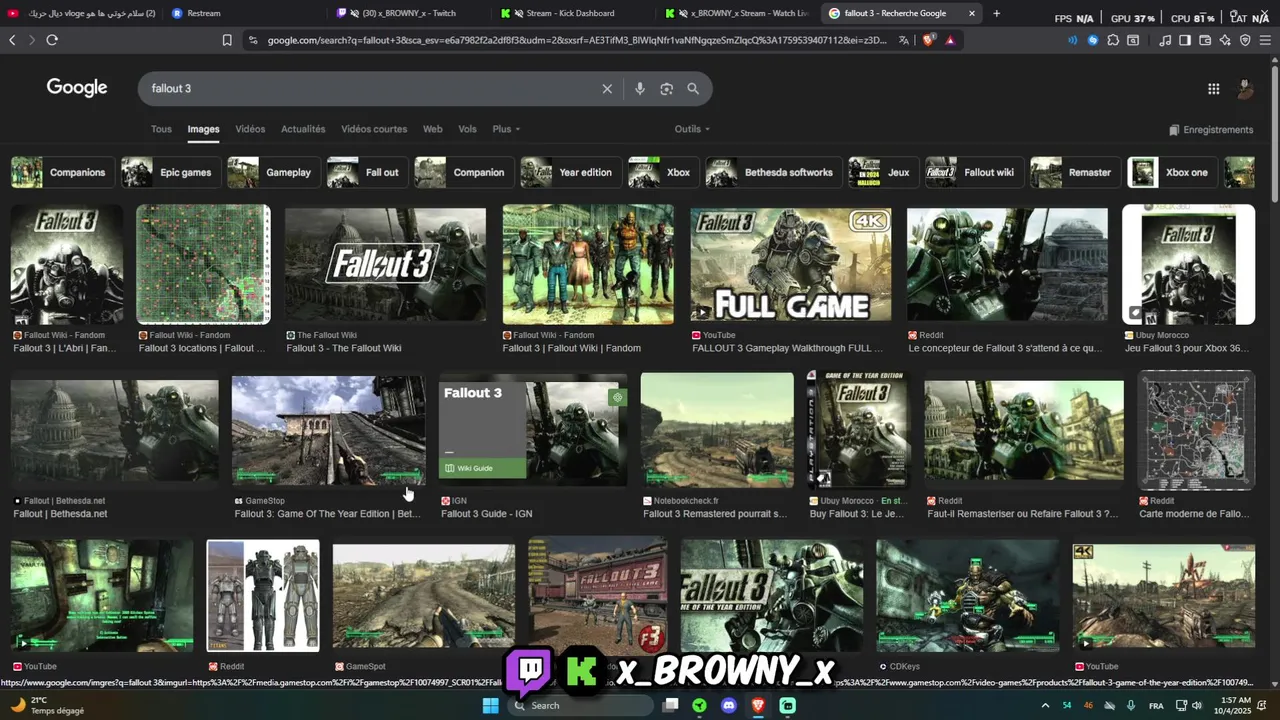The image size is (1280, 720).
Task: Open the Google account avatar
Action: 1245,89
